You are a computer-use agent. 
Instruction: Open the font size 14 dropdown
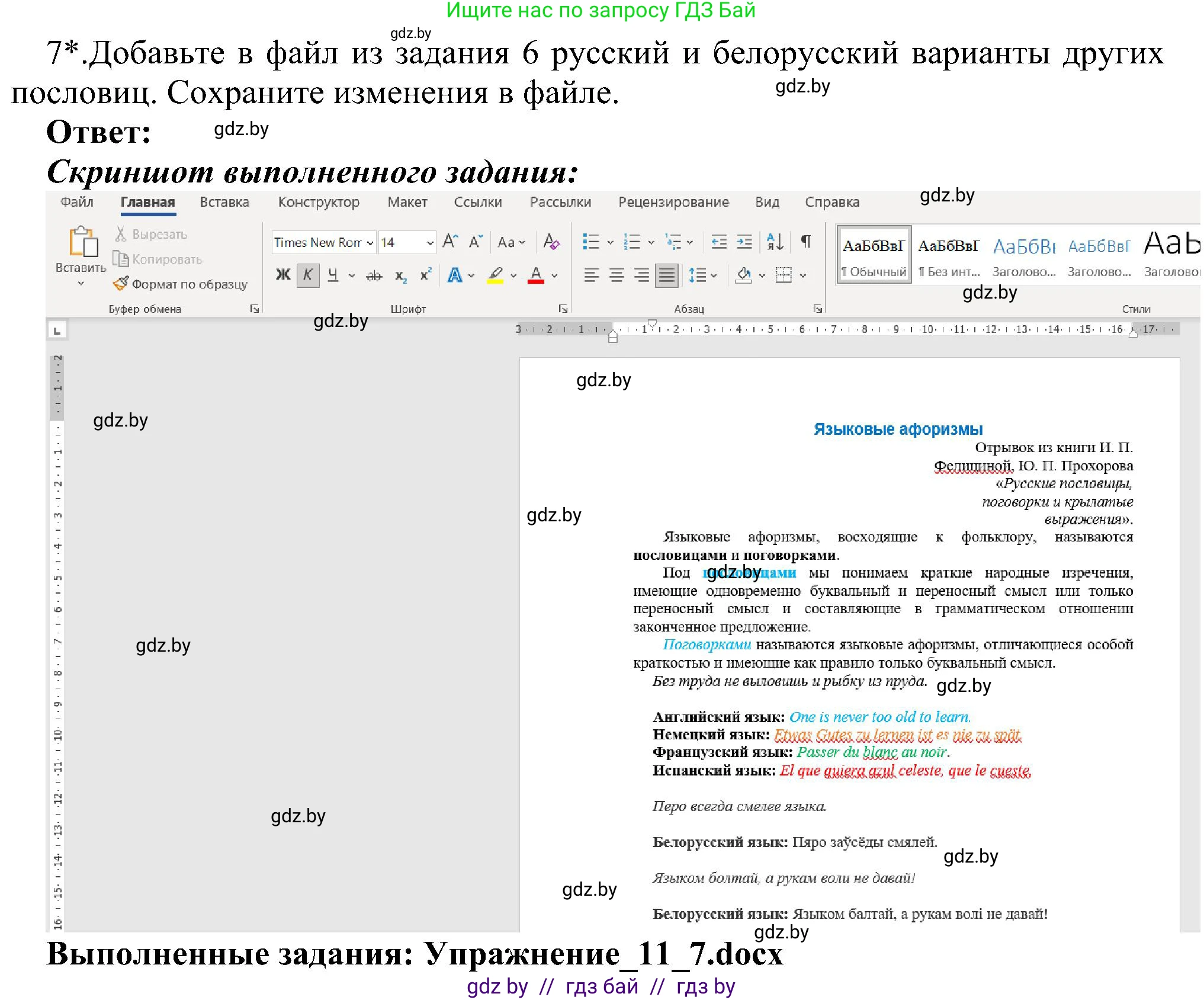[429, 243]
